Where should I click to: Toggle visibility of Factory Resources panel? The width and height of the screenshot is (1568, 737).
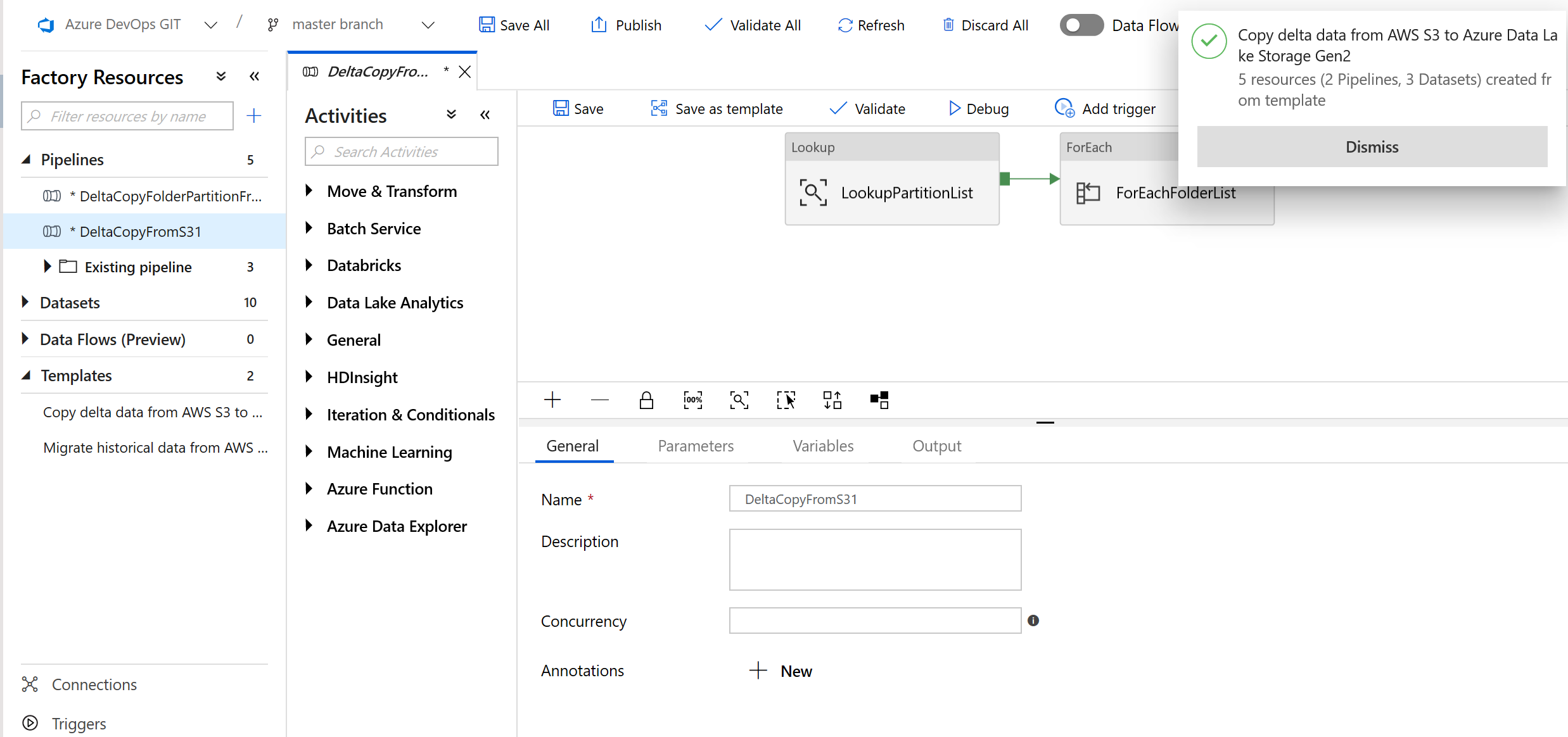pos(254,76)
